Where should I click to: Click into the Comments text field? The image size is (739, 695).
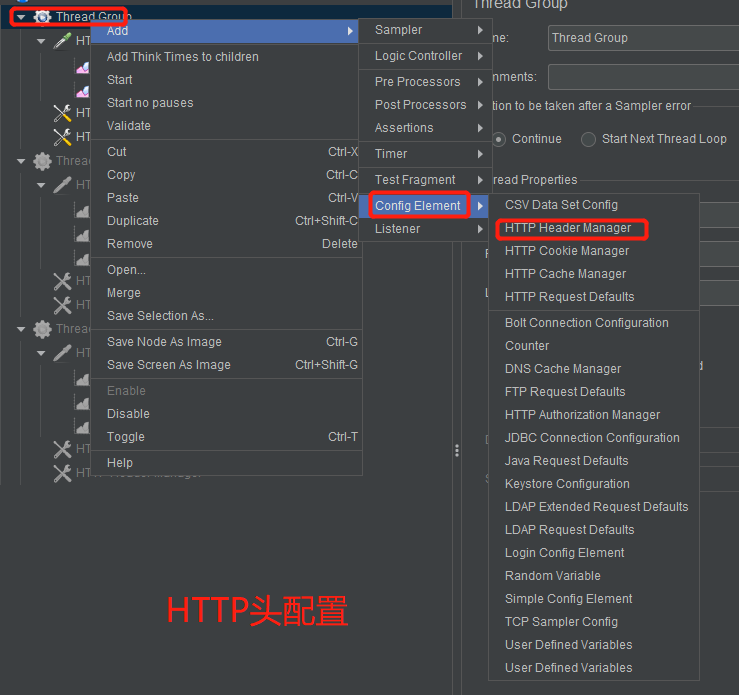(x=640, y=77)
